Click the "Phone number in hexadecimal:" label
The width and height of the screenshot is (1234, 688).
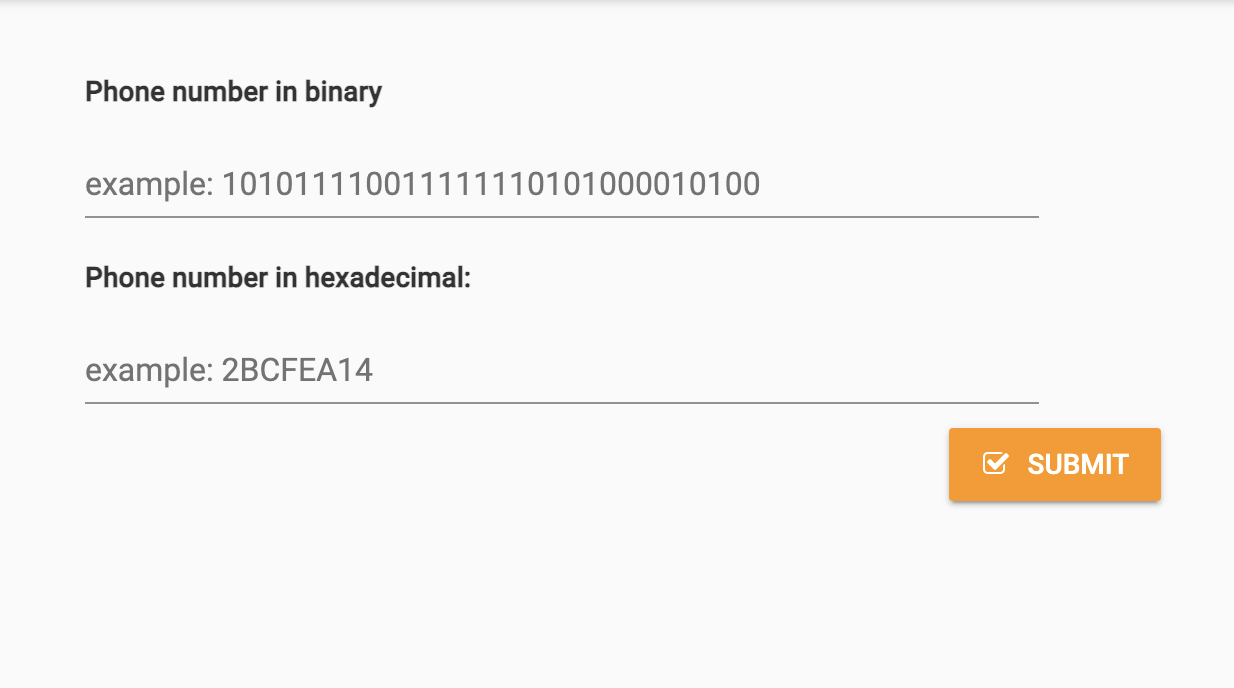277,278
